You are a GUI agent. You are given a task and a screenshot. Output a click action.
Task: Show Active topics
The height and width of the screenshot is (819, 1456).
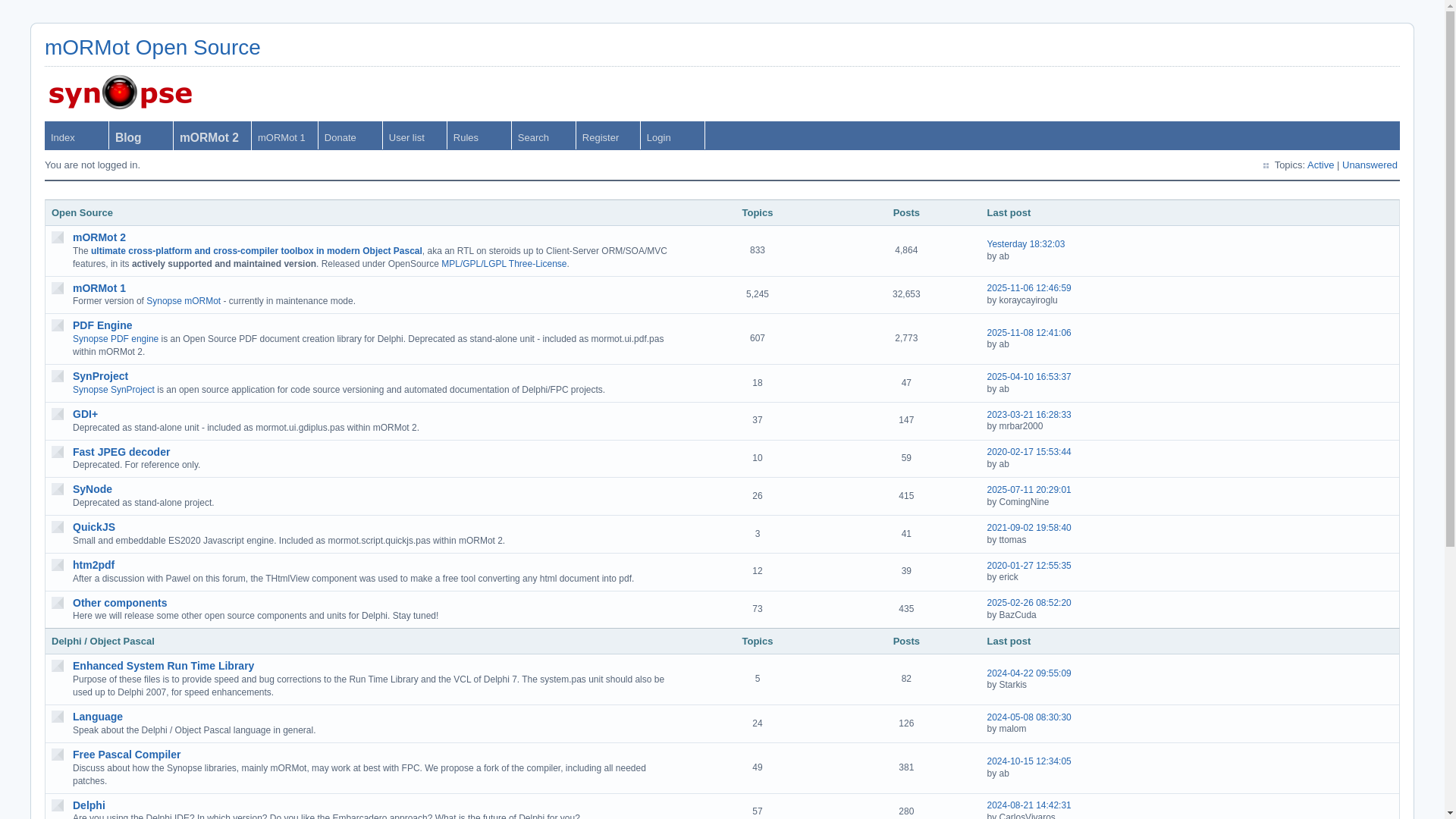(1320, 165)
